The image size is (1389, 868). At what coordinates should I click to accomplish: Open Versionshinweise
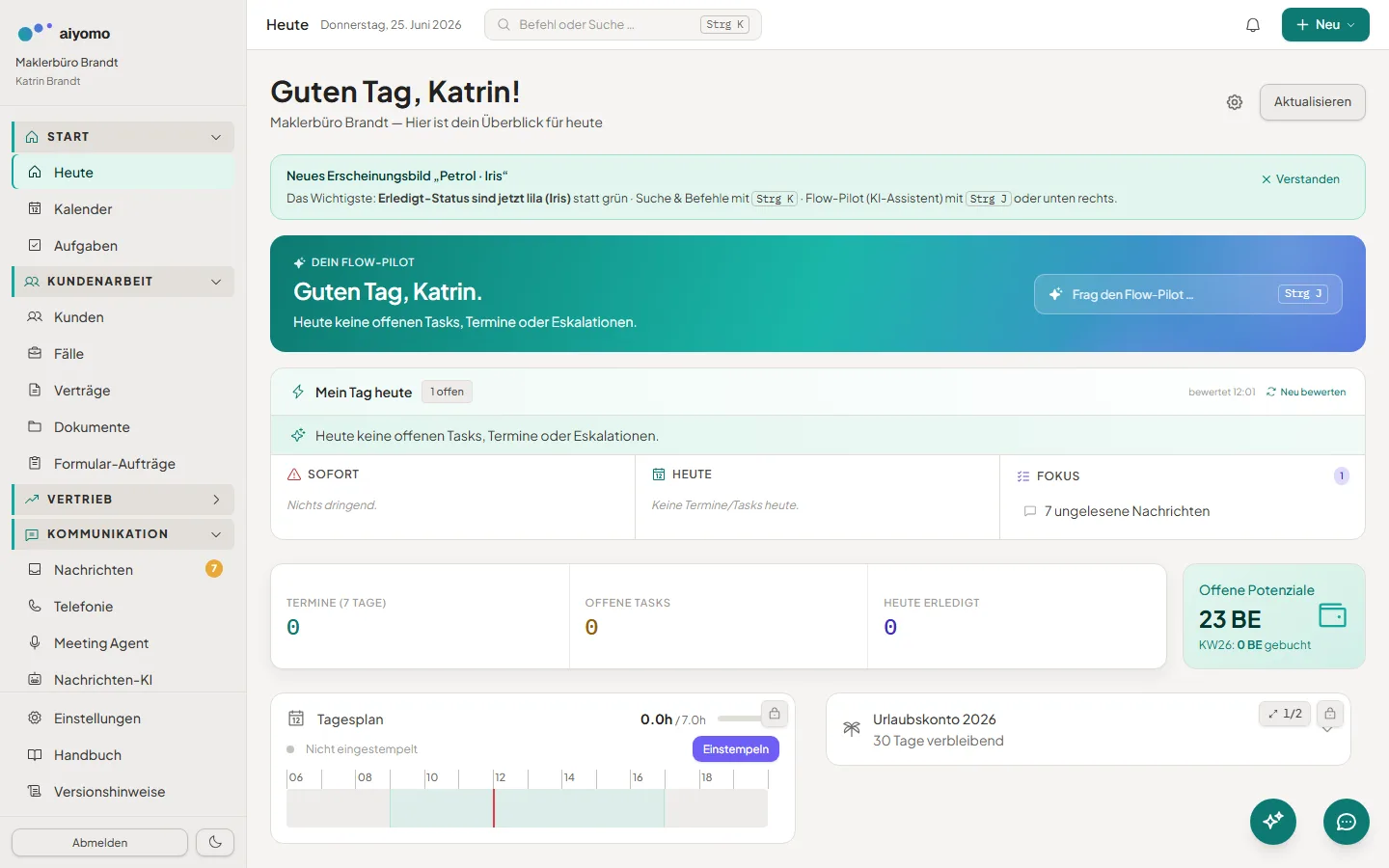123,792
